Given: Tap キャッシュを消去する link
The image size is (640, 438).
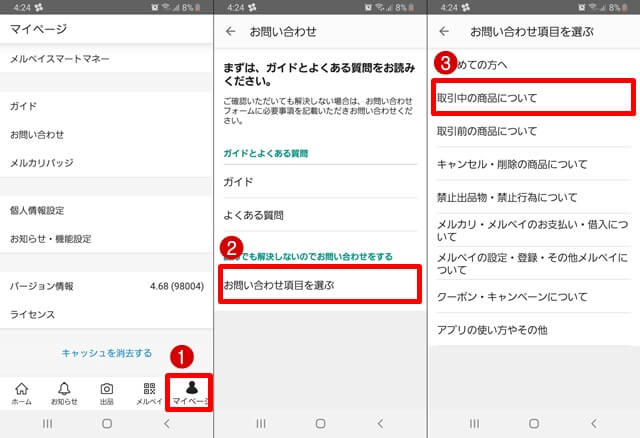Looking at the screenshot, I should pos(107,353).
